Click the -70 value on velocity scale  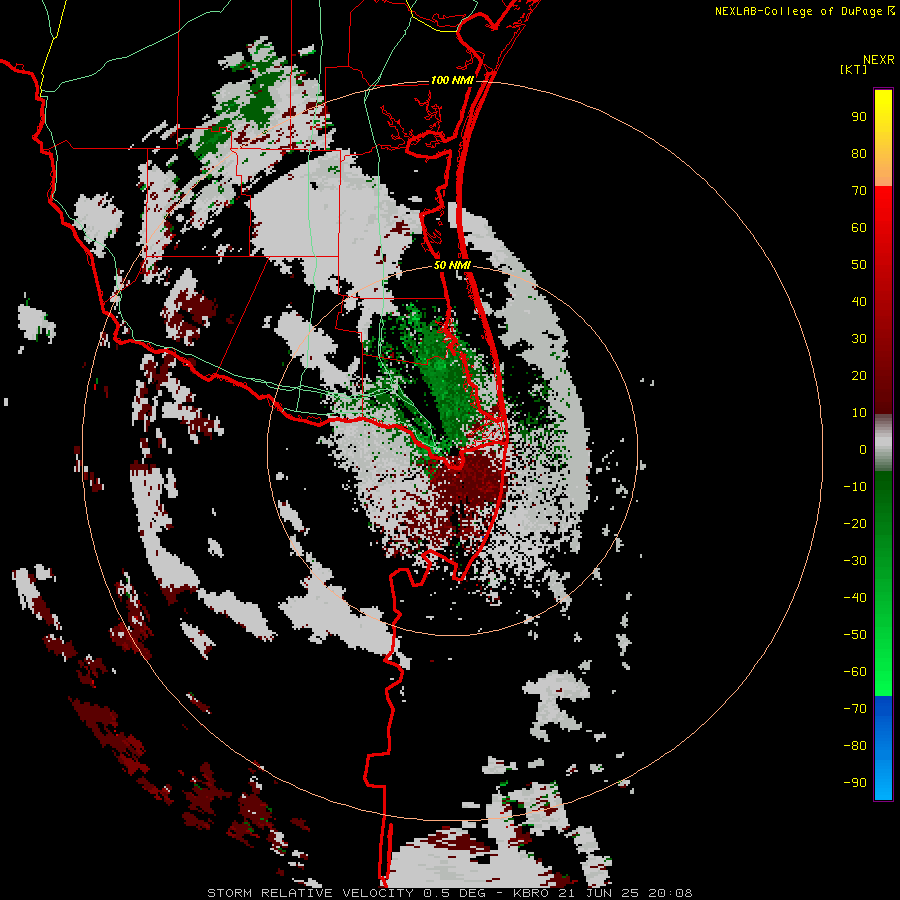coord(855,709)
